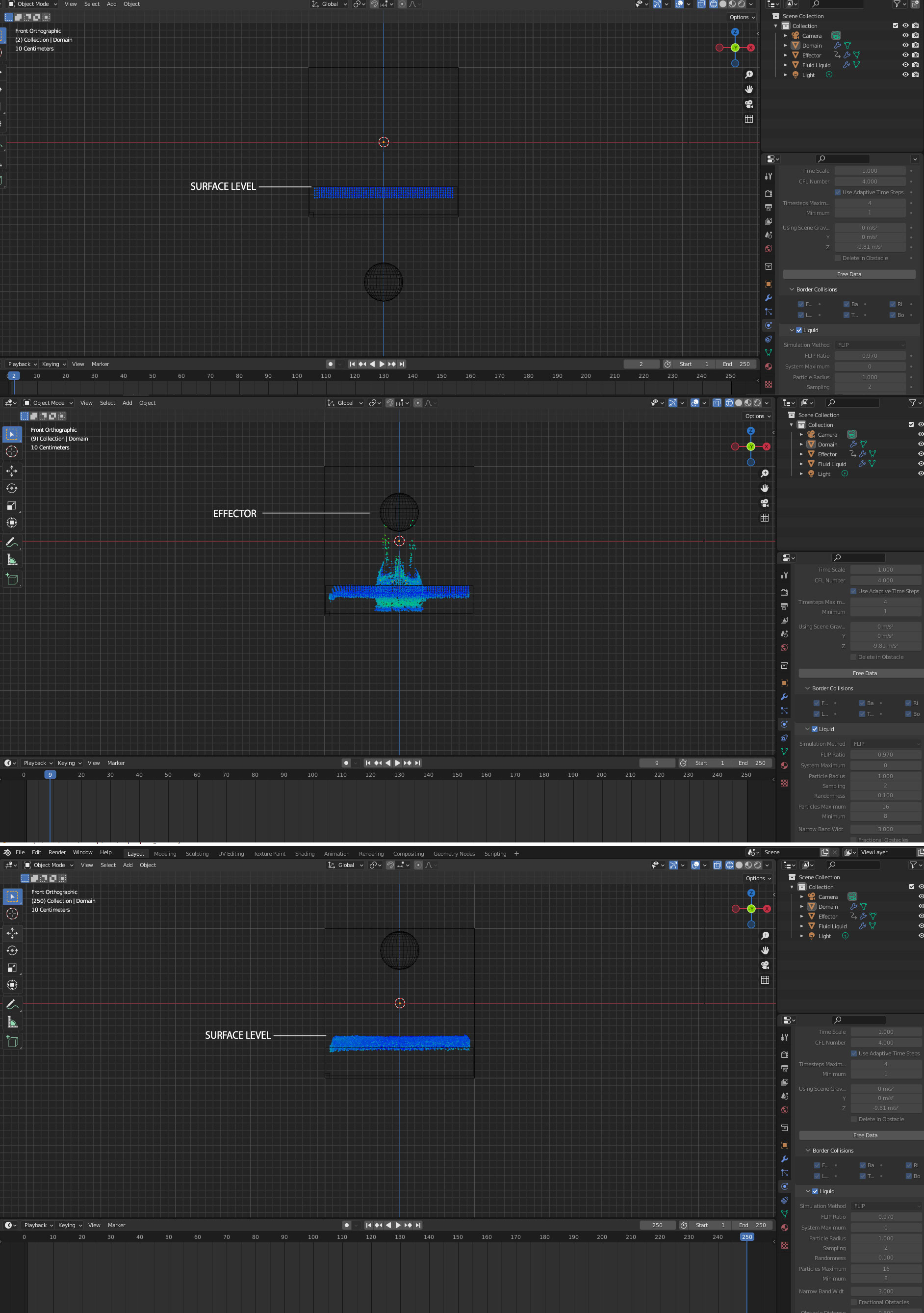This screenshot has height=1313, width=924.
Task: Click Free Data button in frame 2 window
Action: click(x=849, y=274)
